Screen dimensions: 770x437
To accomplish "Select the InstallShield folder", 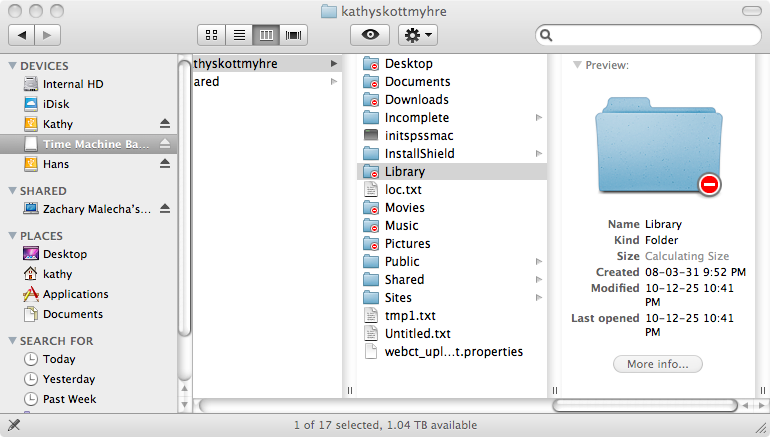I will tap(452, 154).
